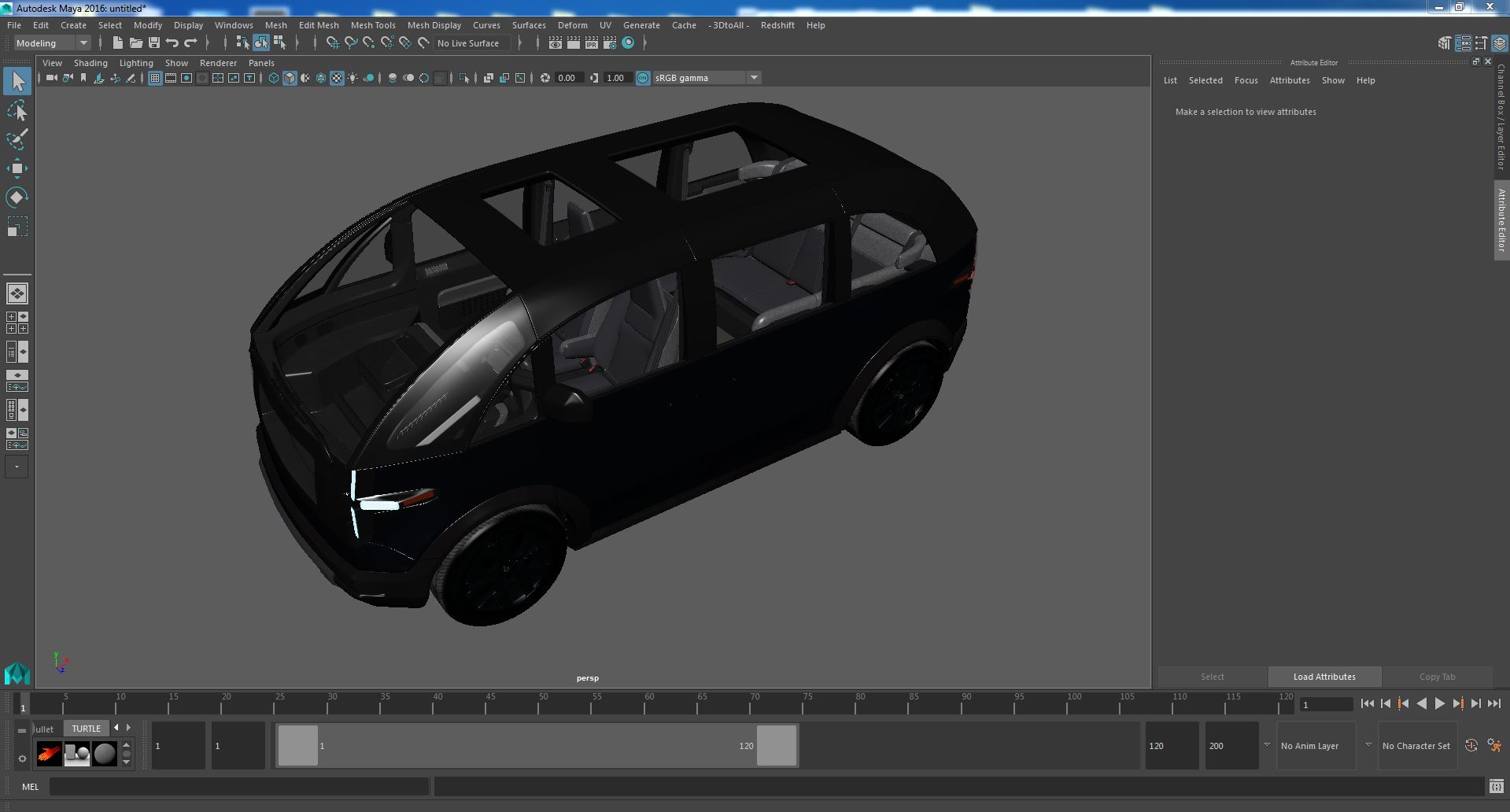Open the Modeling menu set dropdown
The width and height of the screenshot is (1510, 812).
coord(52,43)
